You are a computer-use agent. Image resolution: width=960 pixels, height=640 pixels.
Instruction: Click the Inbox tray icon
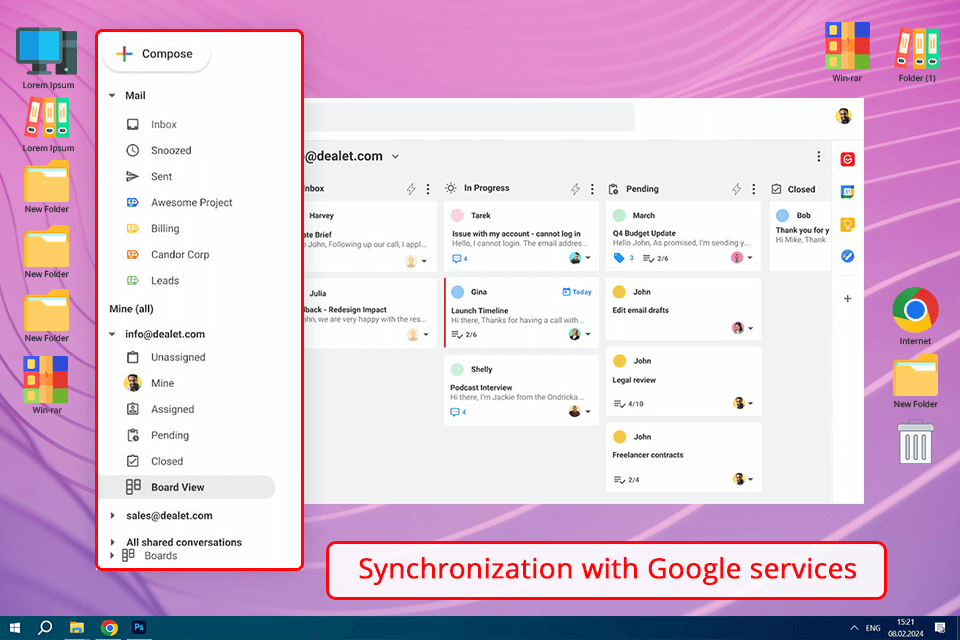click(132, 124)
